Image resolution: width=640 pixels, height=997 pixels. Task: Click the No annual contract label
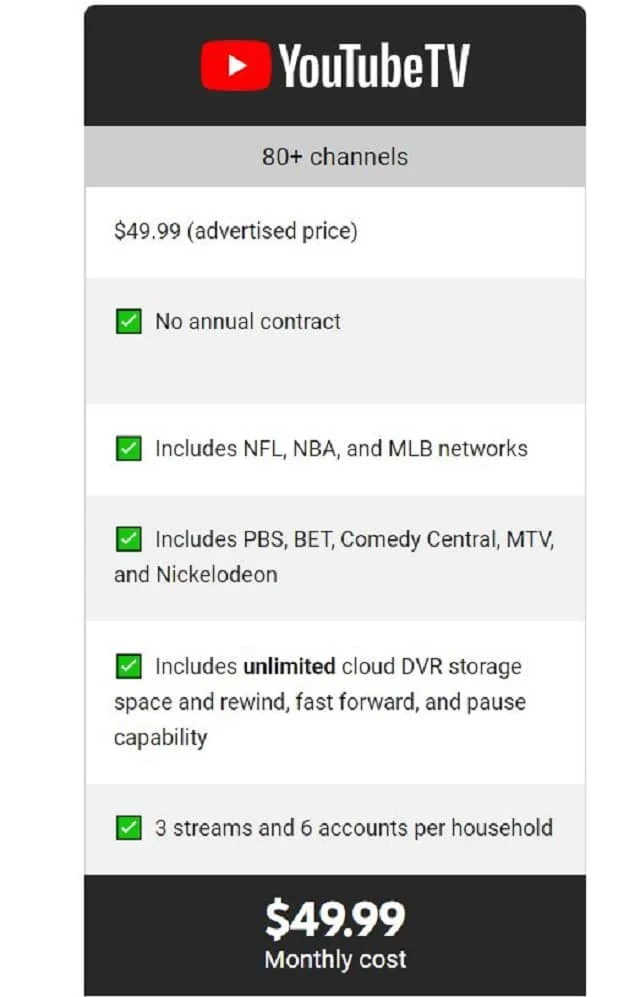tap(248, 321)
